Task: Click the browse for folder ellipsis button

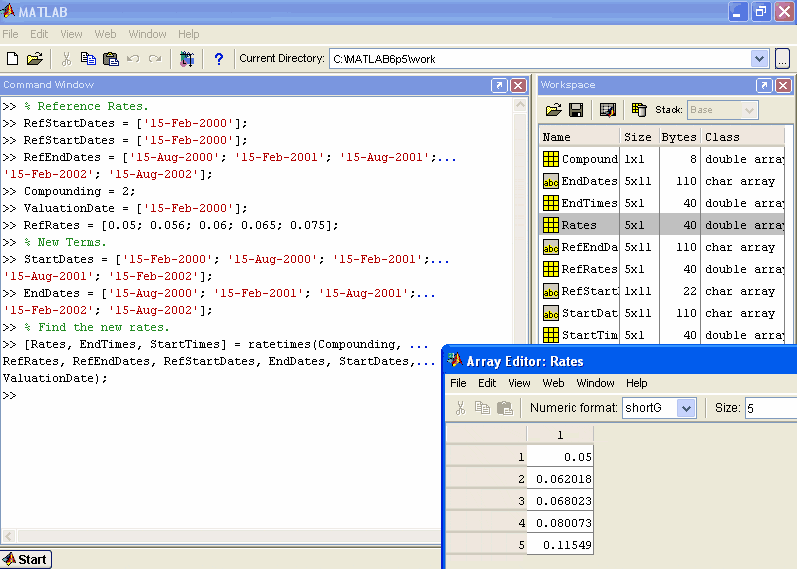Action: click(782, 59)
